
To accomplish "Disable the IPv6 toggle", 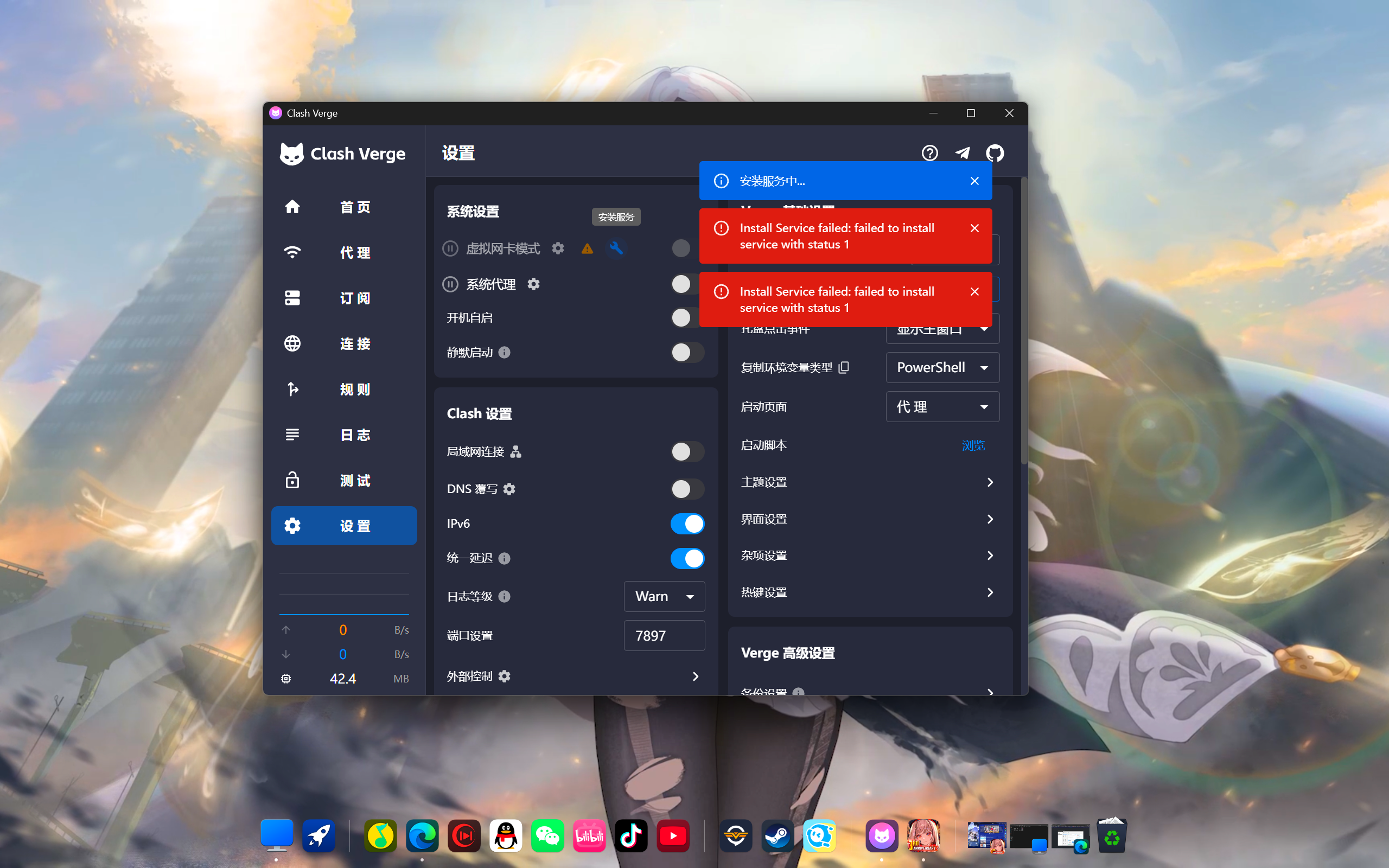I will (x=687, y=524).
